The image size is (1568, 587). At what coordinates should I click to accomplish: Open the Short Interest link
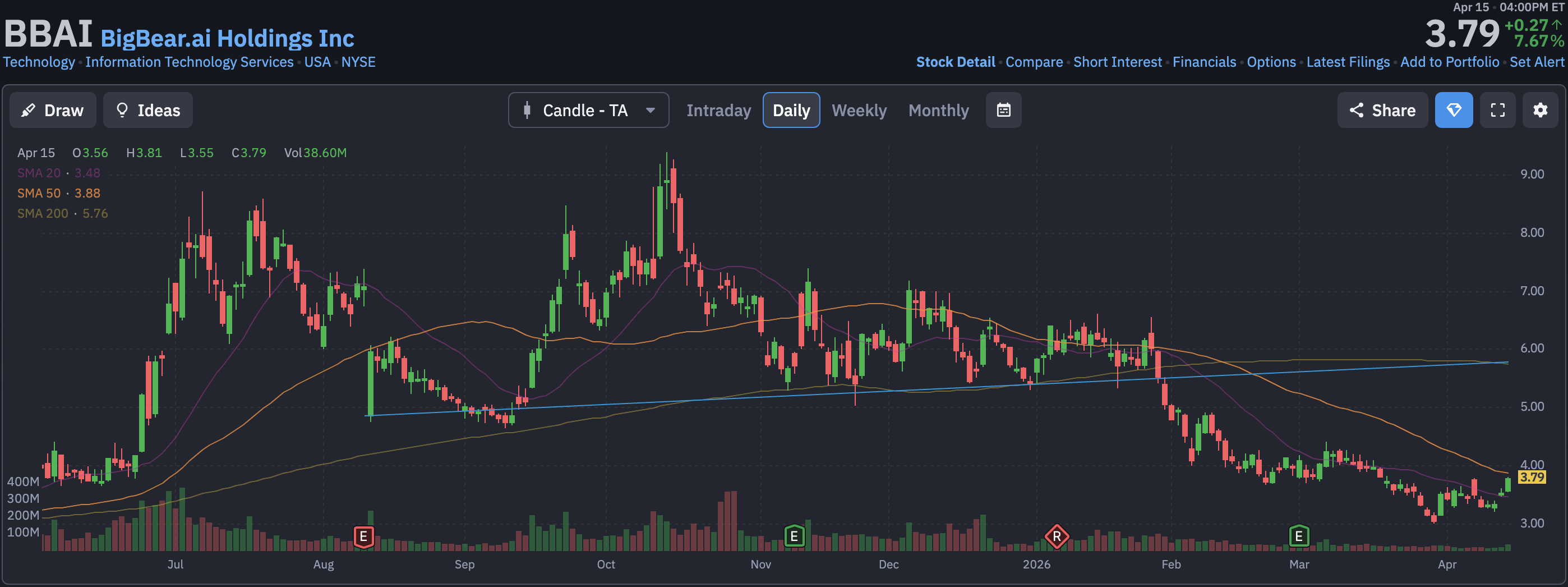tap(1118, 62)
